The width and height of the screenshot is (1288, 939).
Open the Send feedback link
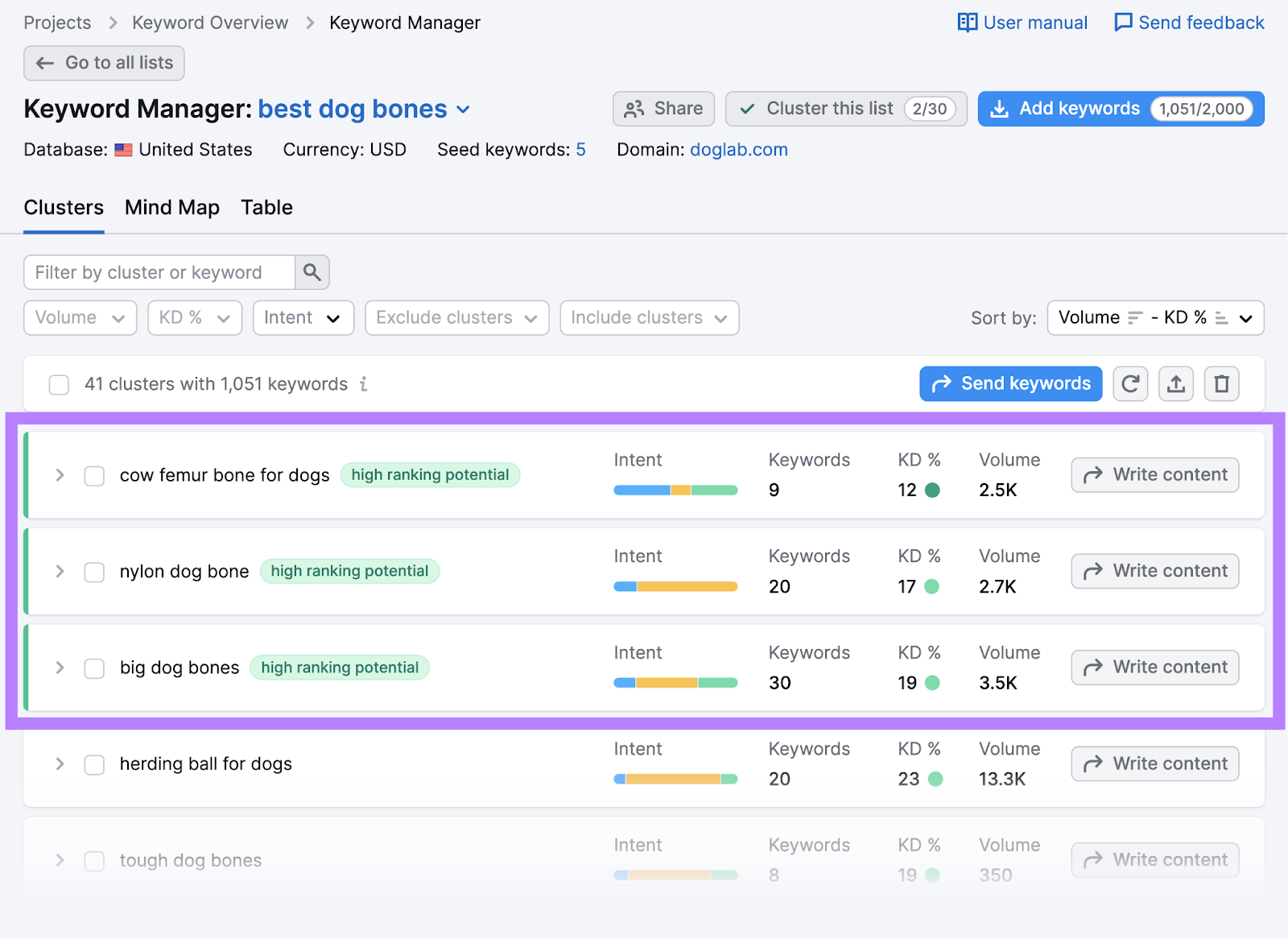[x=1189, y=23]
